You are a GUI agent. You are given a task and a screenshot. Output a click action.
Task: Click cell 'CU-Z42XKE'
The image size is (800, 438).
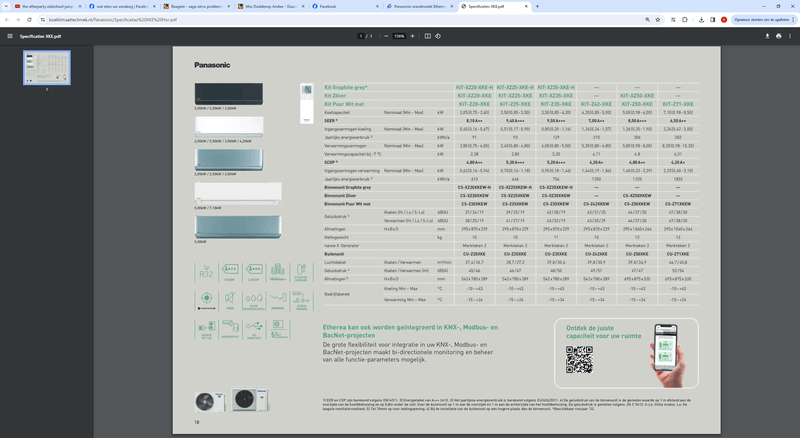(596, 254)
